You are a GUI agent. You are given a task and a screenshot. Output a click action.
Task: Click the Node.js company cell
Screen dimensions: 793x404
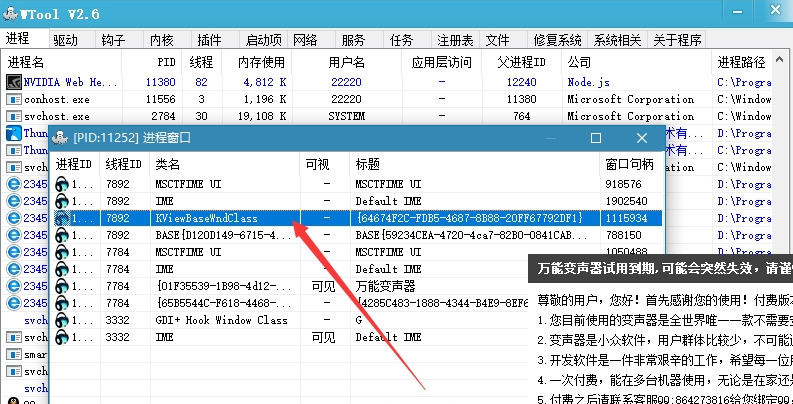click(588, 82)
